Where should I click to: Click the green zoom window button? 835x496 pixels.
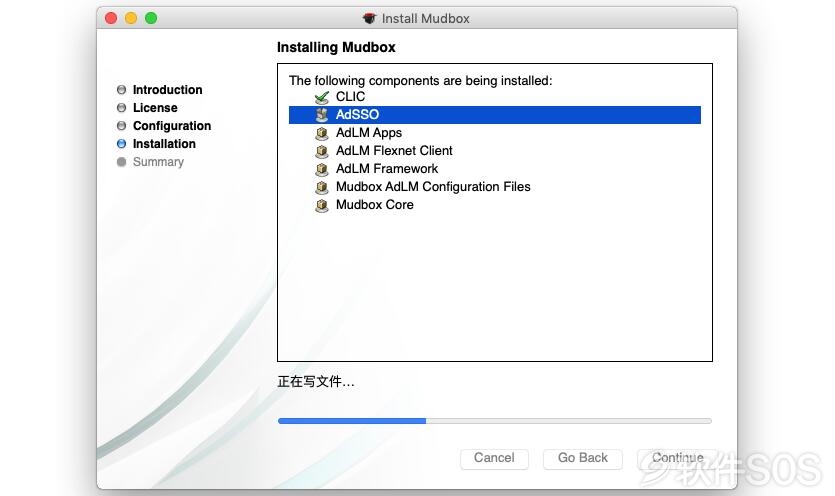pos(151,18)
